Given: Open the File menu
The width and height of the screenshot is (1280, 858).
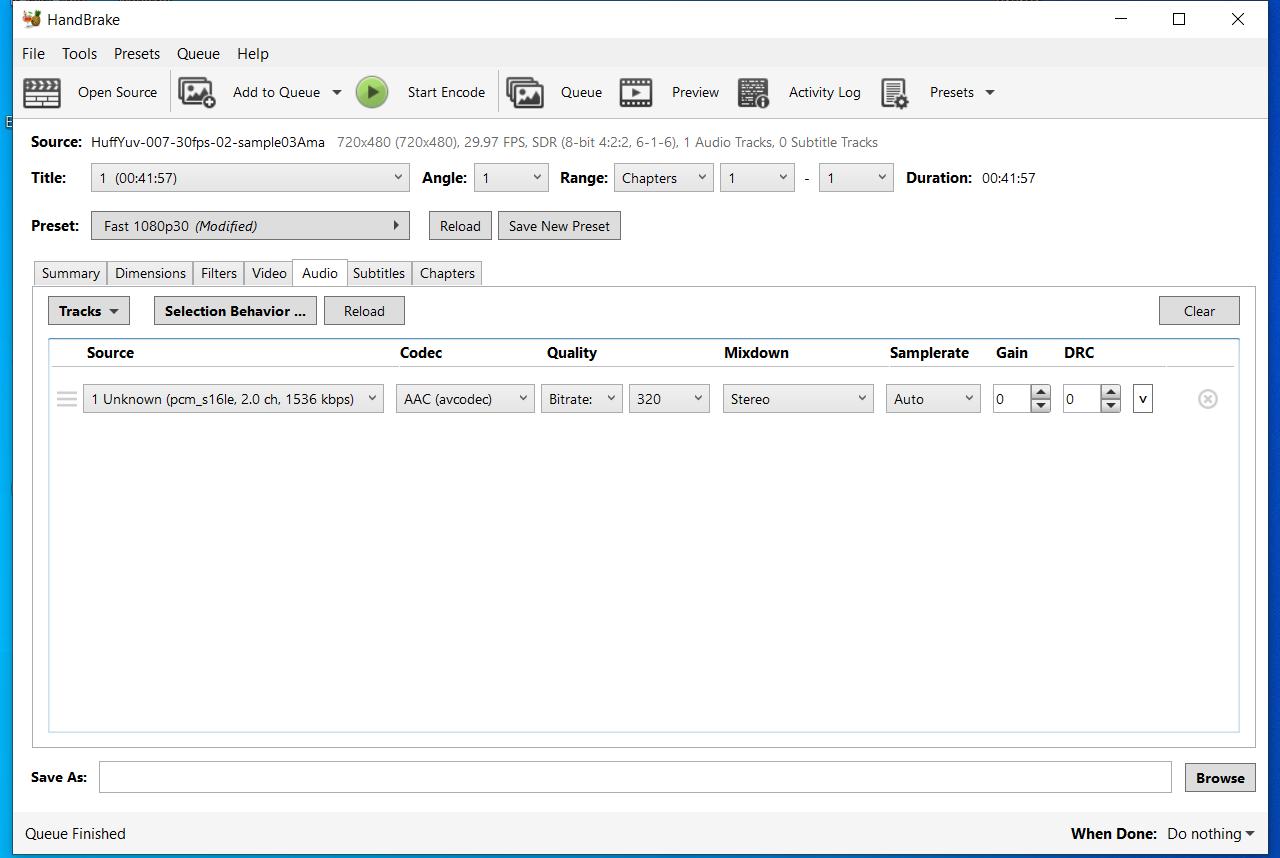Looking at the screenshot, I should [x=33, y=54].
